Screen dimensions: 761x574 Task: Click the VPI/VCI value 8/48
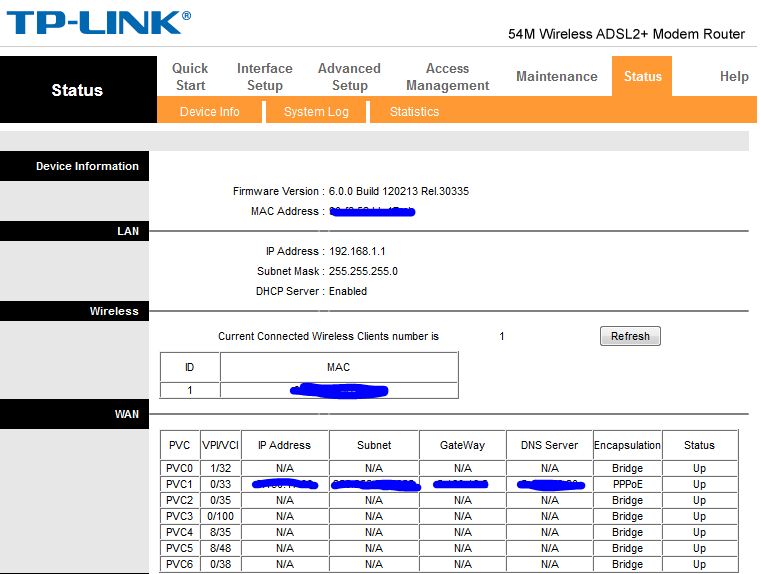pos(220,548)
